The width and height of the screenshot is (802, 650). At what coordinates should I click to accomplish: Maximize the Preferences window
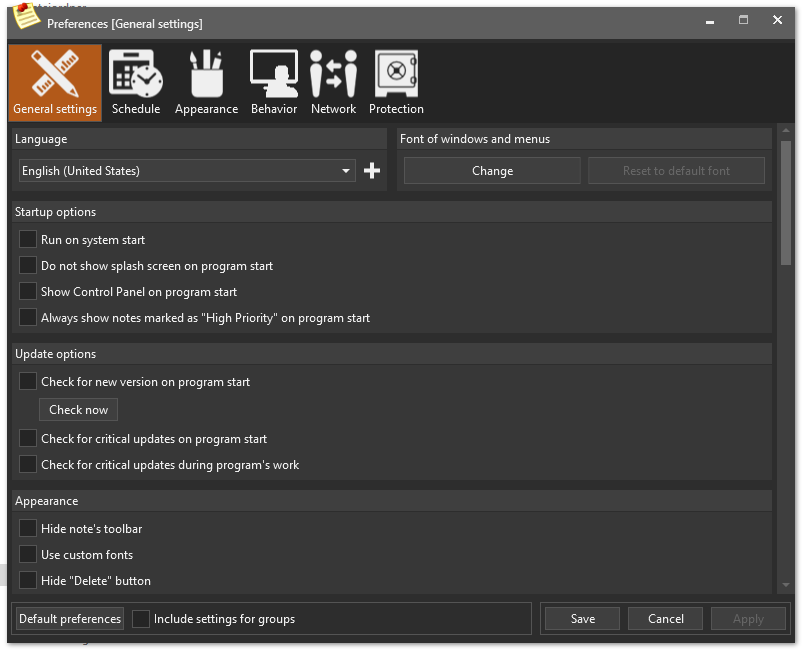tap(743, 20)
